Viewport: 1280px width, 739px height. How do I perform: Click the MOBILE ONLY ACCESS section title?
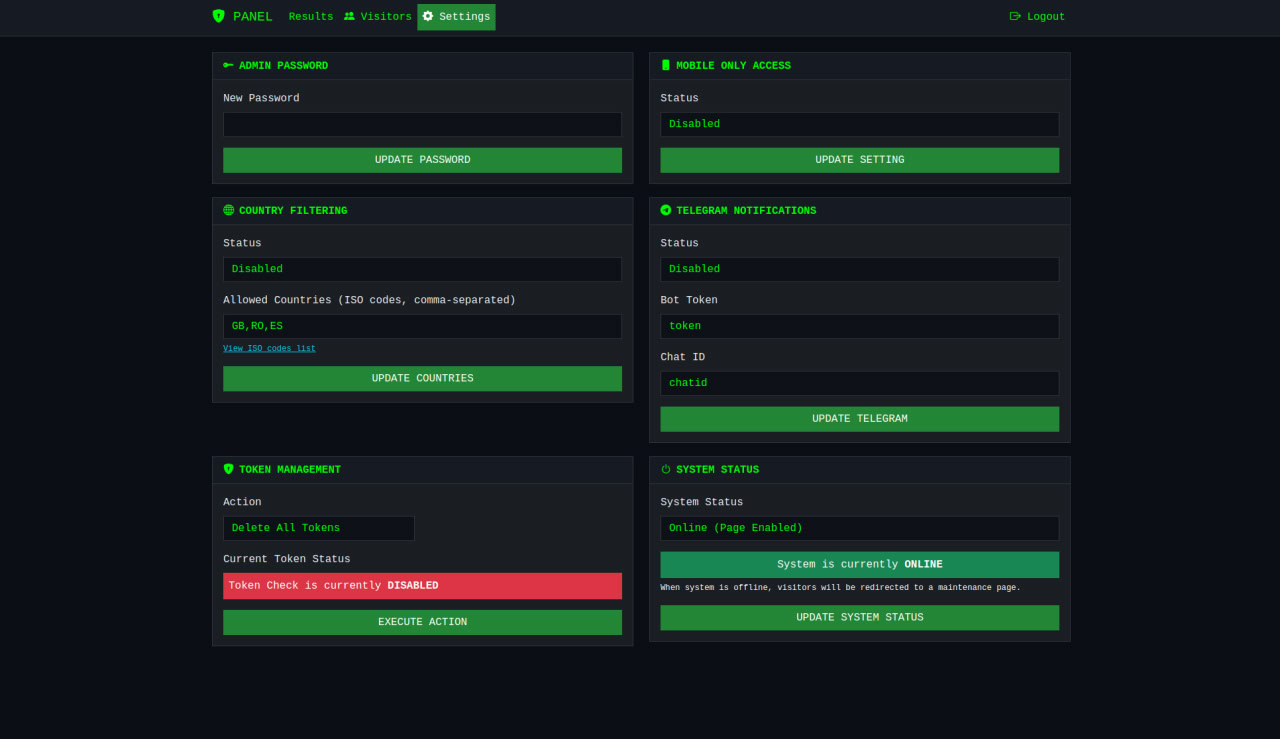pyautogui.click(x=733, y=66)
